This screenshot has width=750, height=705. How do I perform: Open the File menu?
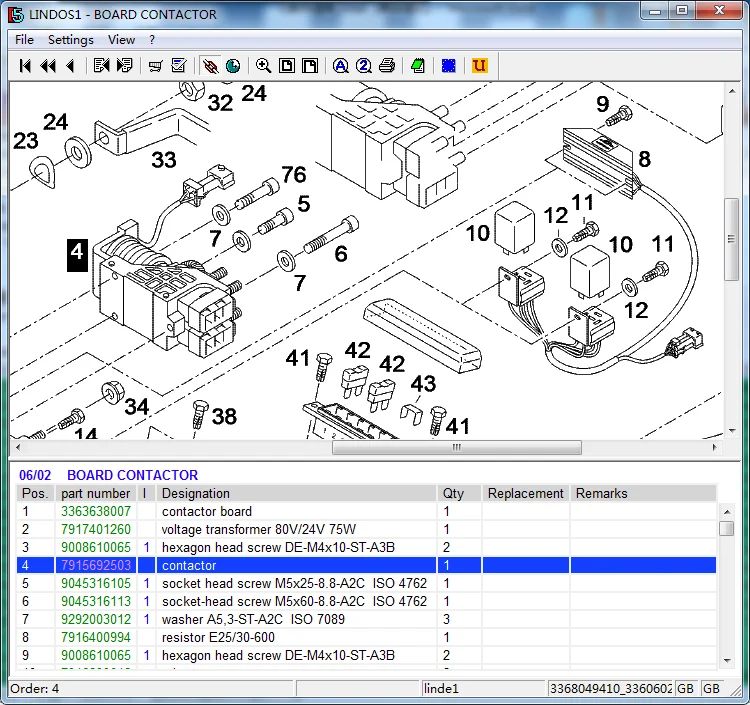24,40
